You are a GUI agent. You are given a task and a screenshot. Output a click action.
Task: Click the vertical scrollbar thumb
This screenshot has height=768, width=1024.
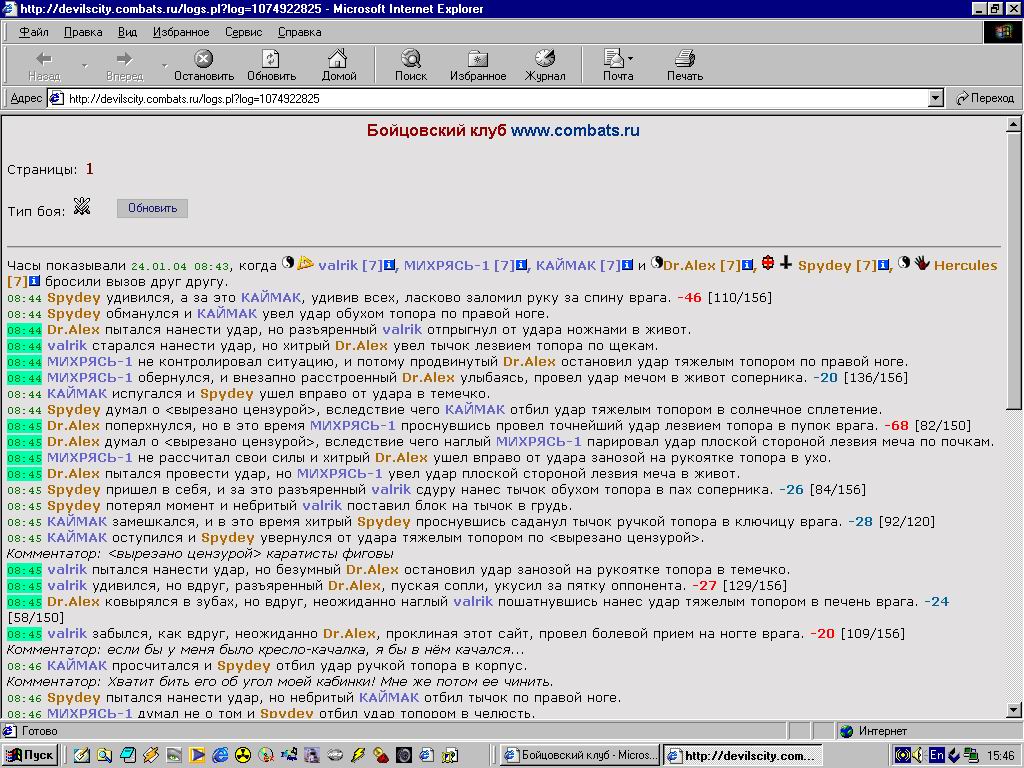click(1013, 270)
